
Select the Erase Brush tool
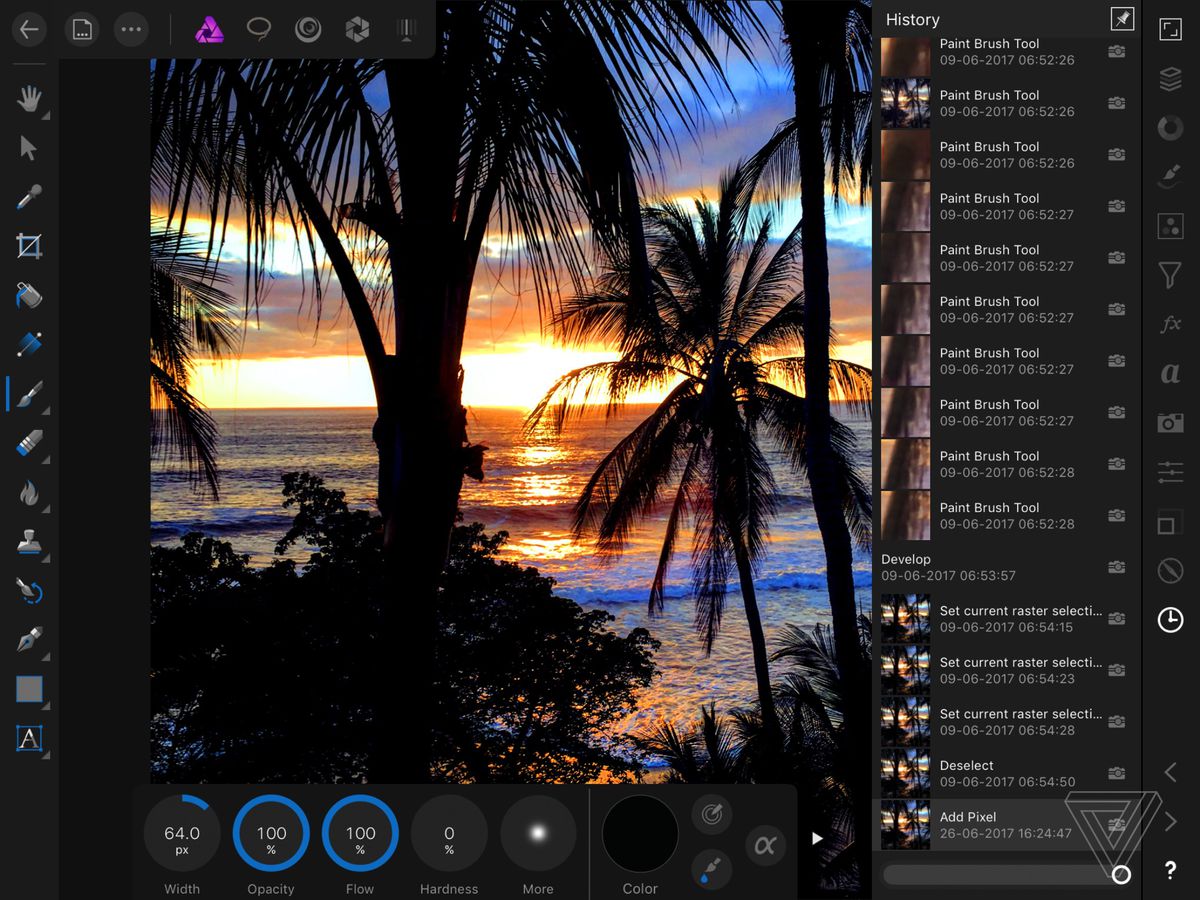pyautogui.click(x=29, y=443)
